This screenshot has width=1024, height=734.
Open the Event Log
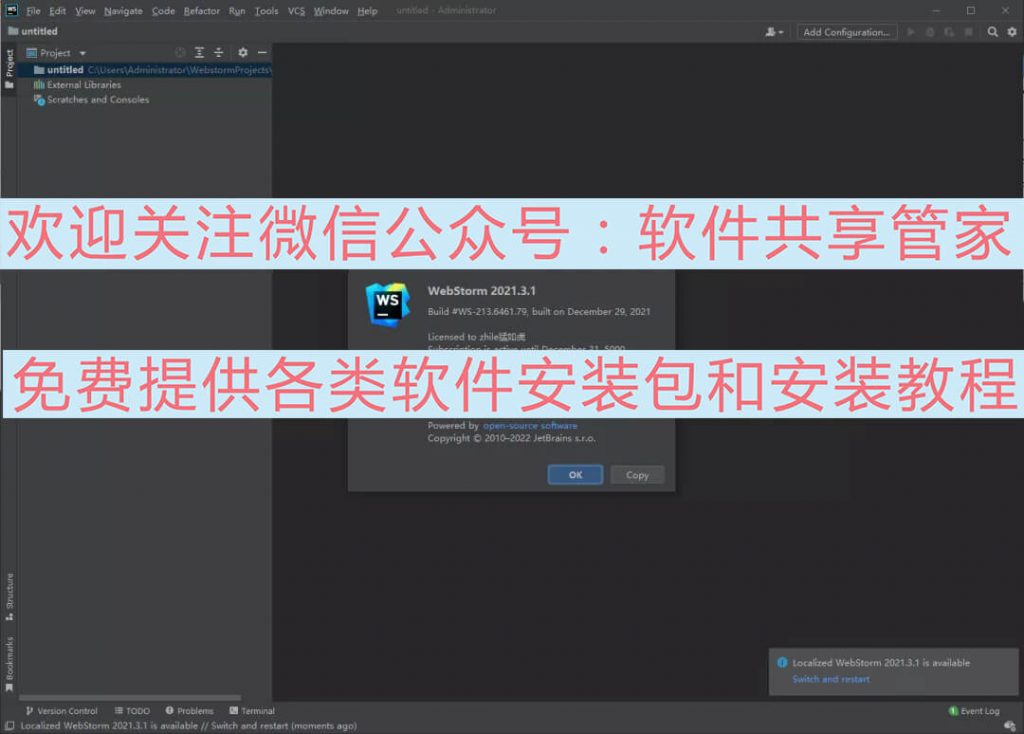(x=974, y=710)
